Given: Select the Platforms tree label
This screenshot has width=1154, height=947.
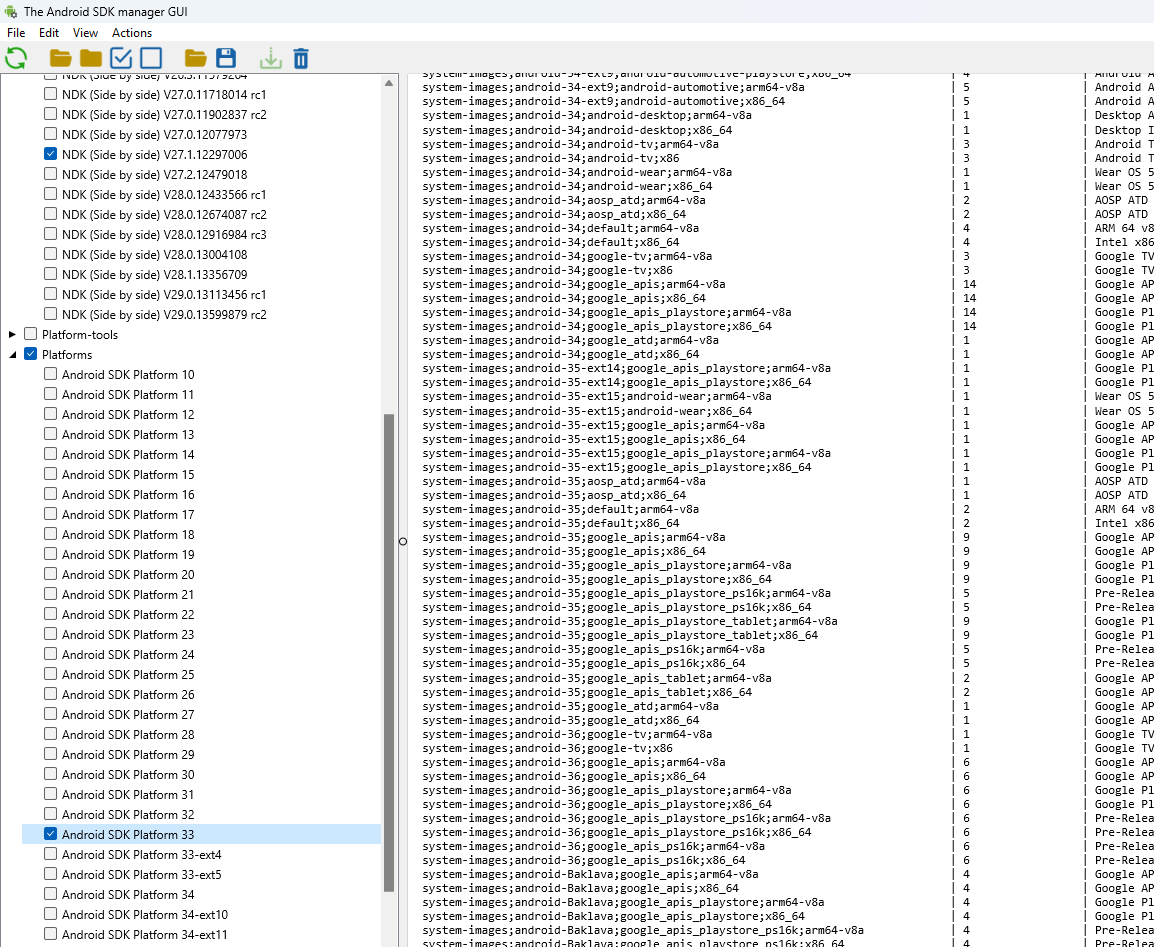Looking at the screenshot, I should tap(67, 355).
